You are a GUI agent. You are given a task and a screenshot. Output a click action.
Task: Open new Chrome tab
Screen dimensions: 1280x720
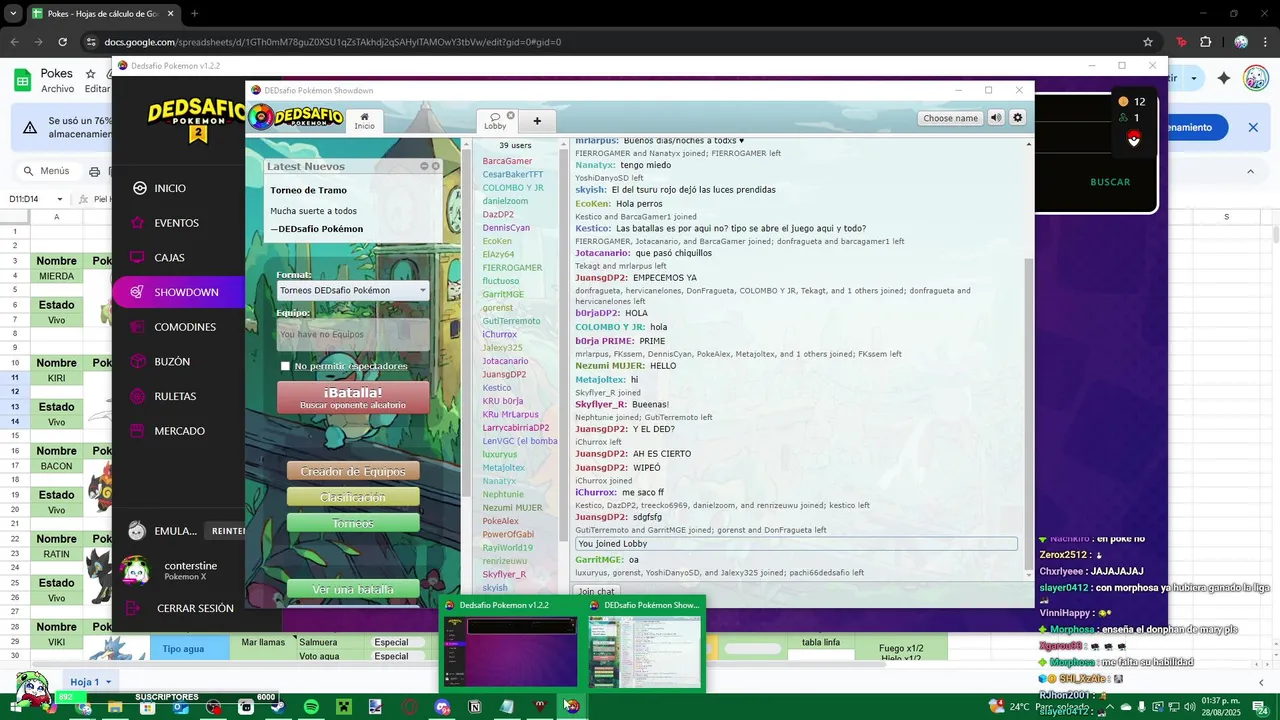click(x=194, y=14)
